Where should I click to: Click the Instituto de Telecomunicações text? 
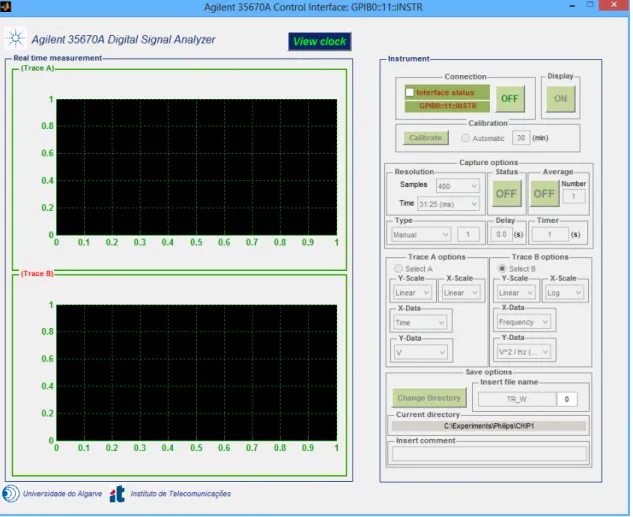click(180, 494)
